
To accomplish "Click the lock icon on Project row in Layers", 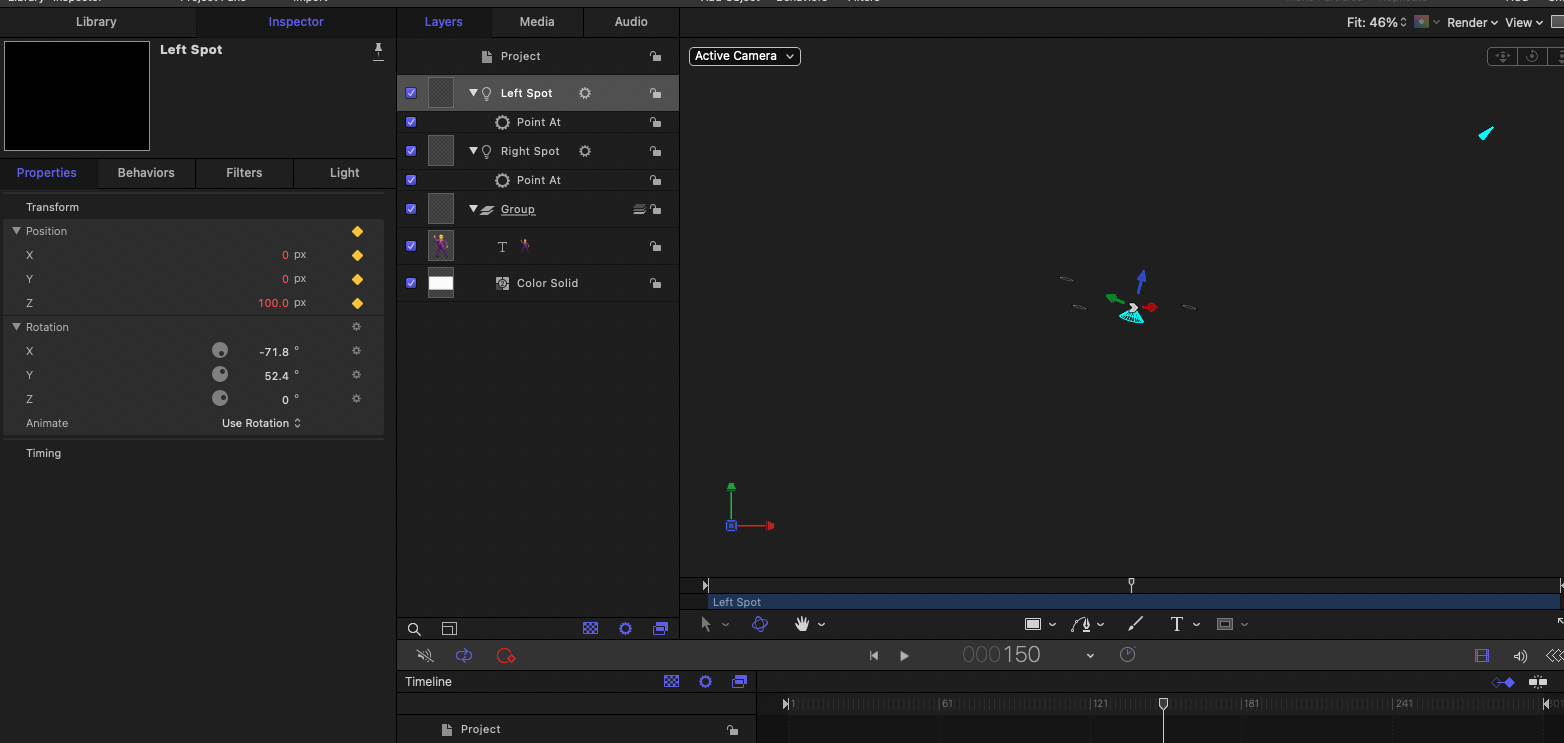I will pos(655,57).
